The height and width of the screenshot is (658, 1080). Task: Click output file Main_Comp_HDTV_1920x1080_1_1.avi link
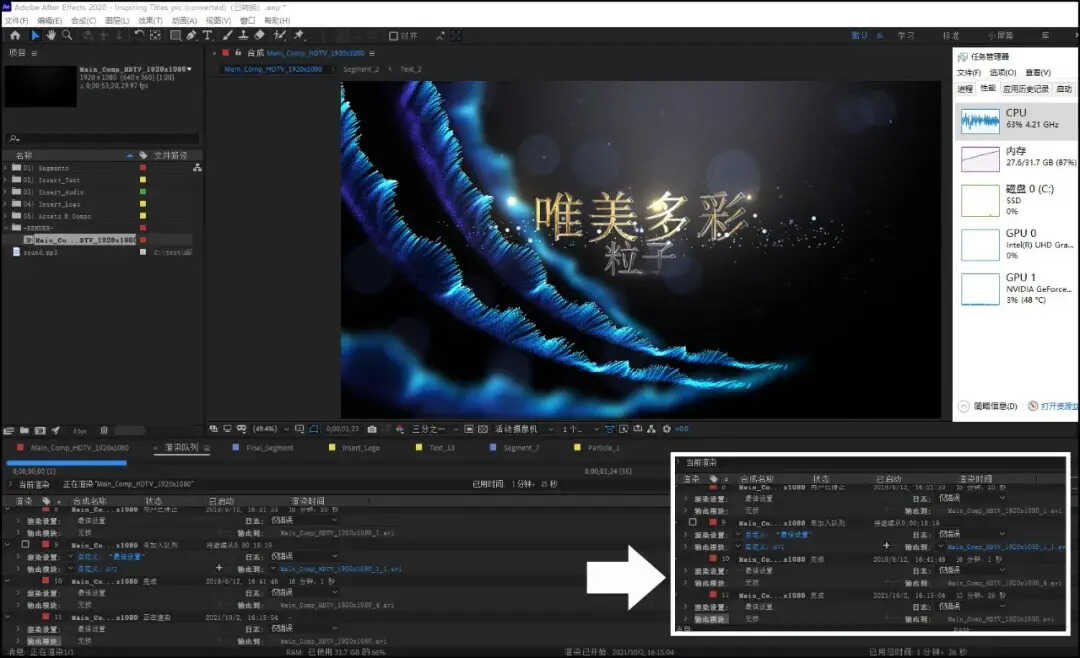[340, 569]
